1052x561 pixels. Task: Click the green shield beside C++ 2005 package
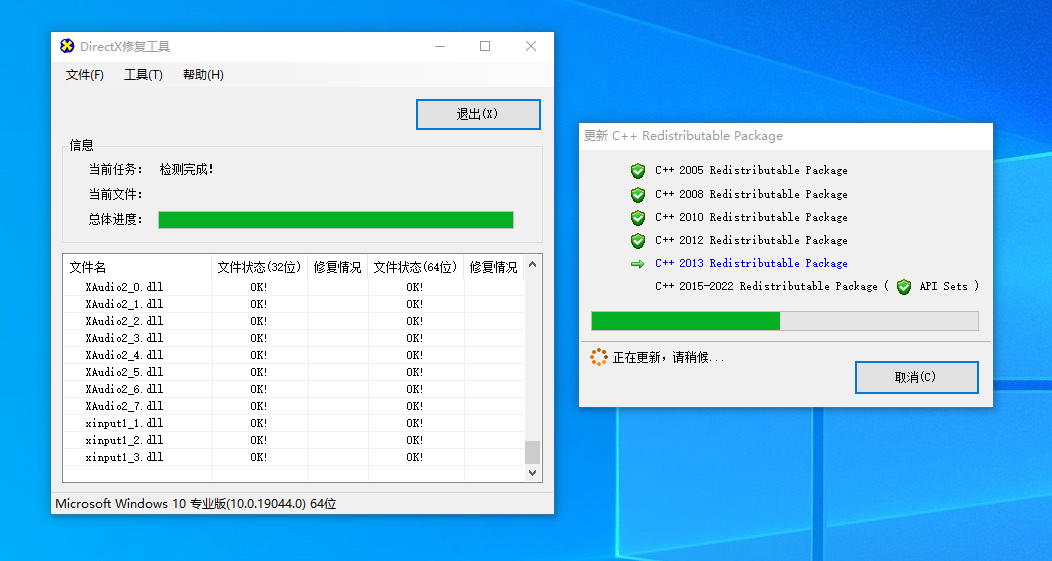coord(637,170)
